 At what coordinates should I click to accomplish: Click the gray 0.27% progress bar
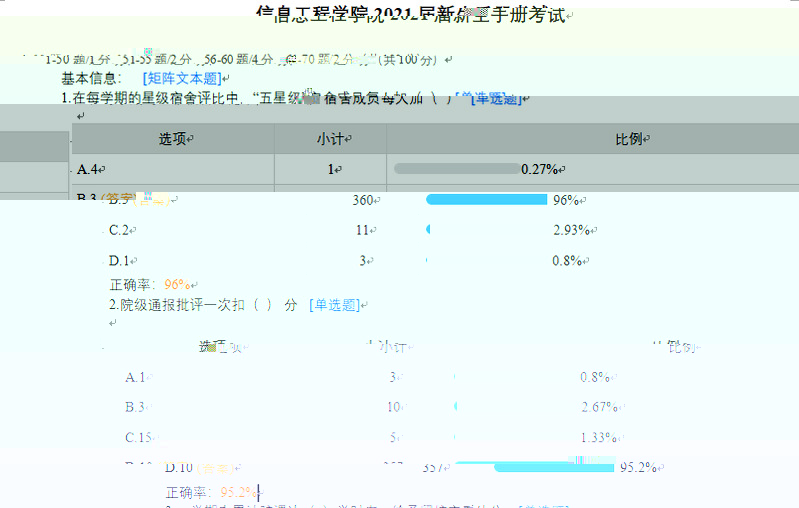(x=457, y=169)
